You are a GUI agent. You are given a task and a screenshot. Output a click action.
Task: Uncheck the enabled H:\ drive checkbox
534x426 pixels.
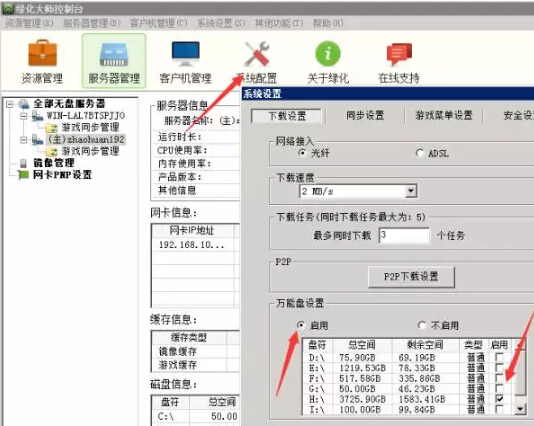coord(499,398)
